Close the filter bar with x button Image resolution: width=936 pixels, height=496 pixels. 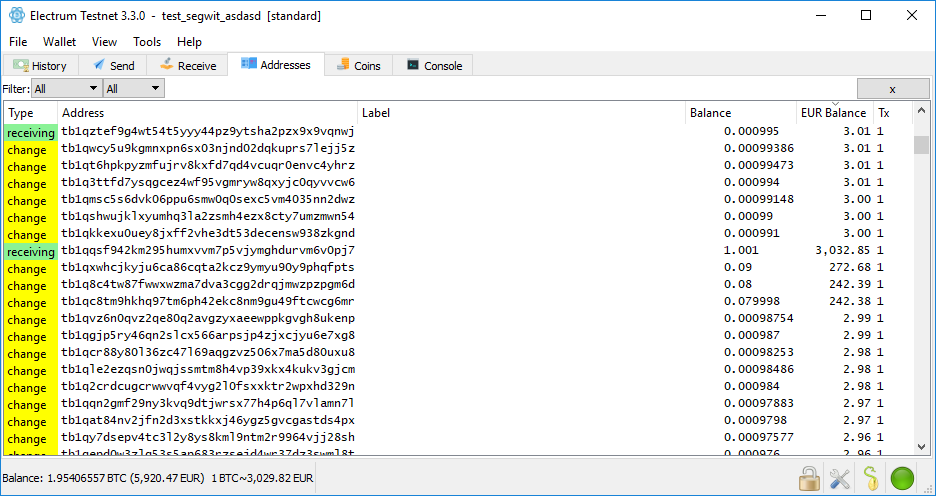tap(892, 89)
